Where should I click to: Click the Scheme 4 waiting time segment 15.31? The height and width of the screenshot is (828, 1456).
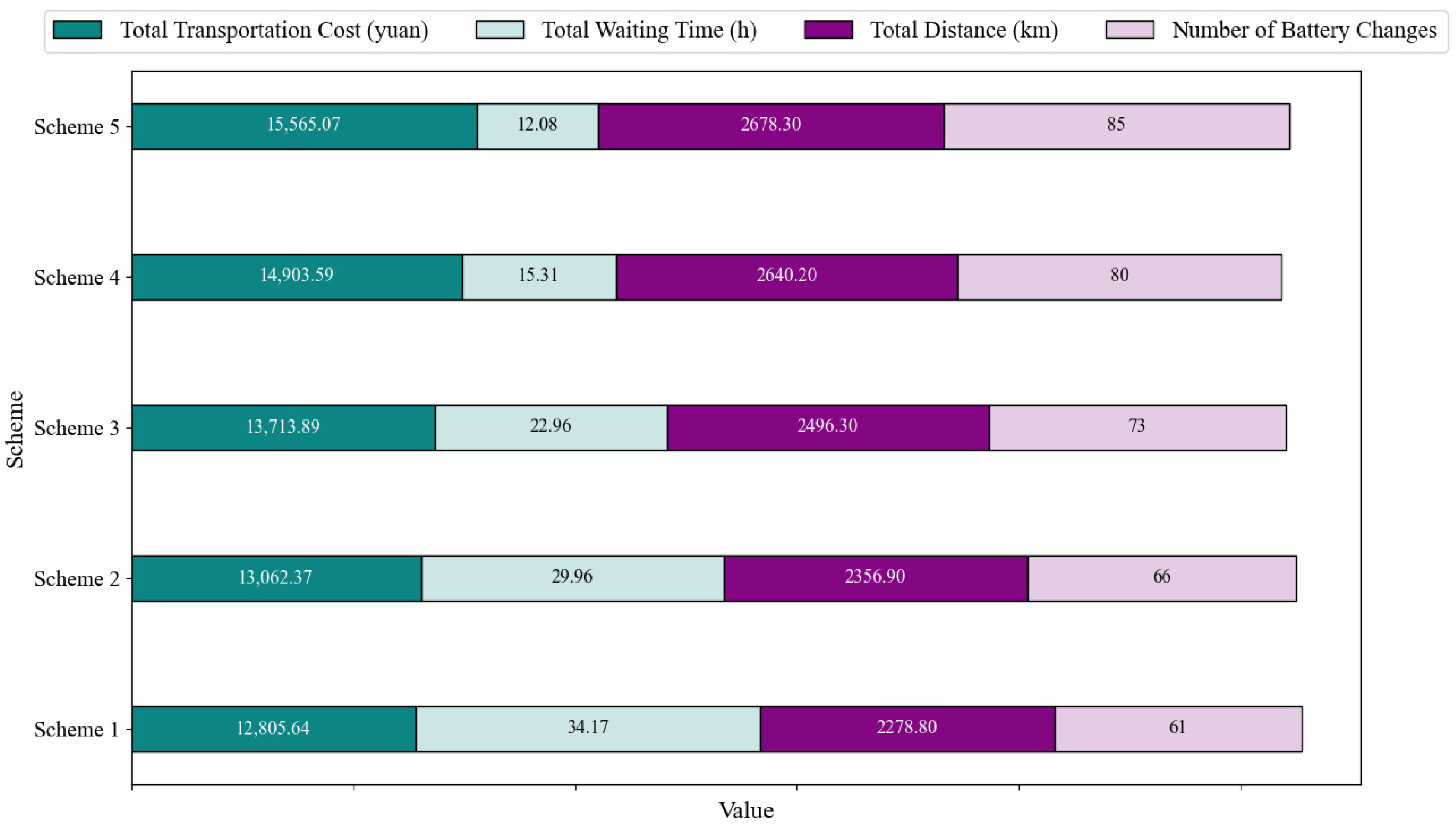pyautogui.click(x=538, y=277)
